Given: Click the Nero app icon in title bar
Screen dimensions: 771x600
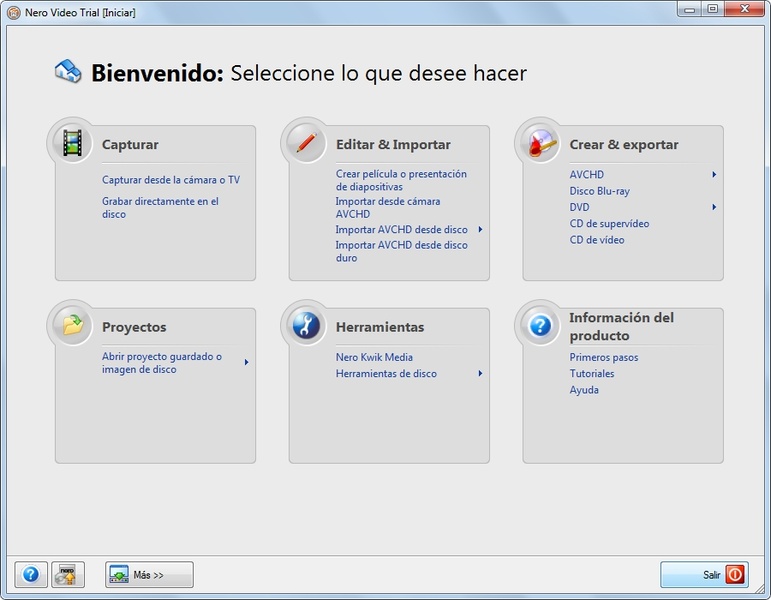Looking at the screenshot, I should coord(14,12).
